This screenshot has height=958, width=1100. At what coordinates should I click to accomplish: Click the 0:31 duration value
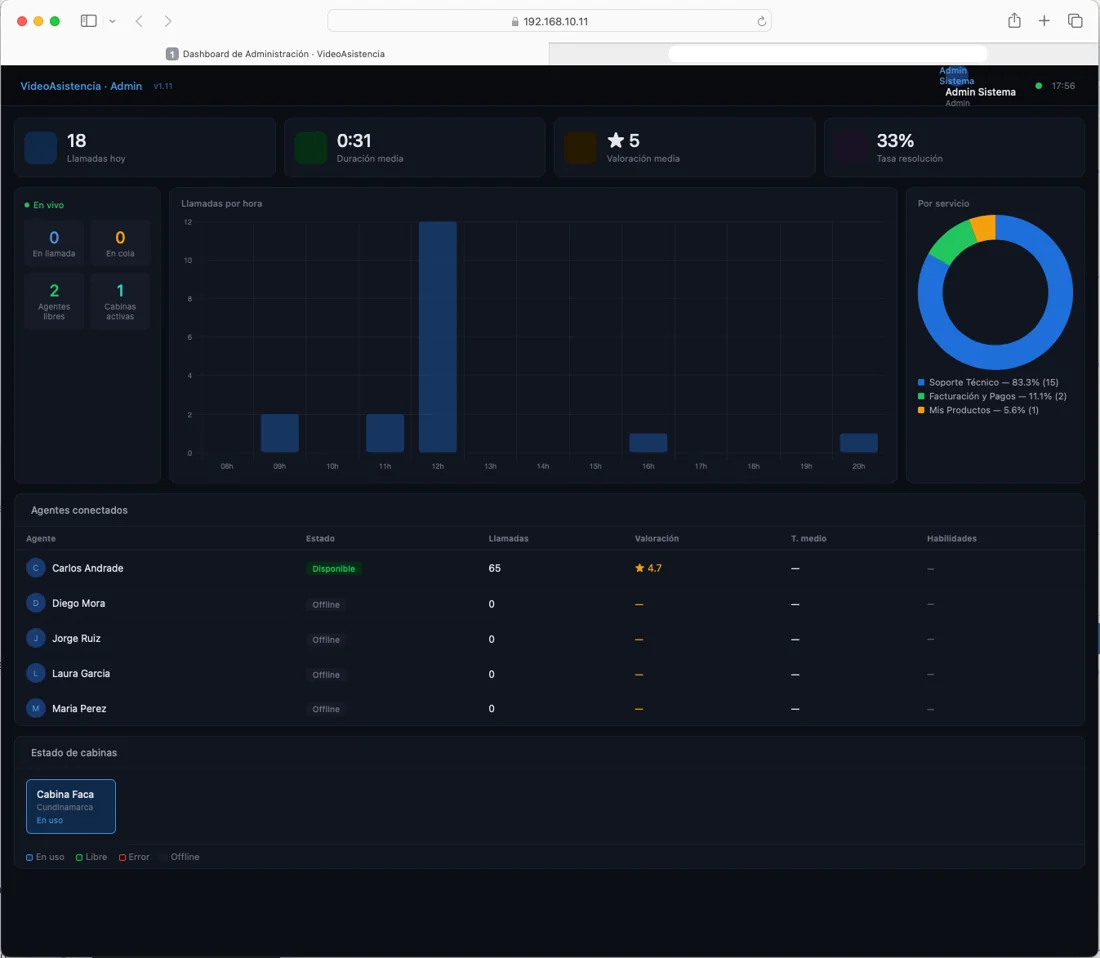coord(354,141)
